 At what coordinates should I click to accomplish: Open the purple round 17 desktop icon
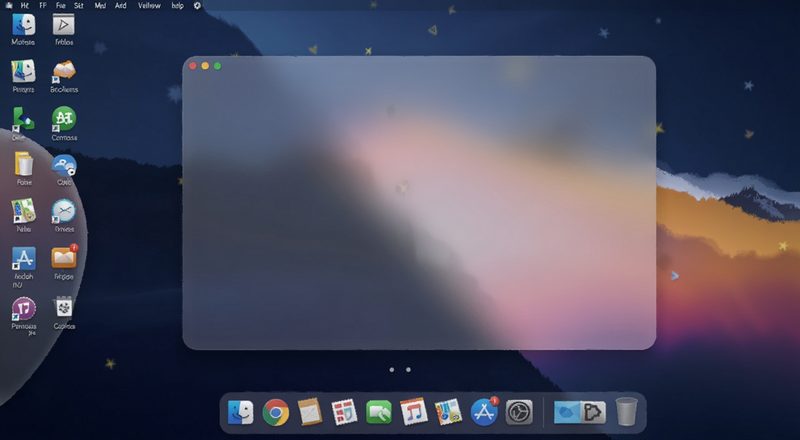(23, 309)
